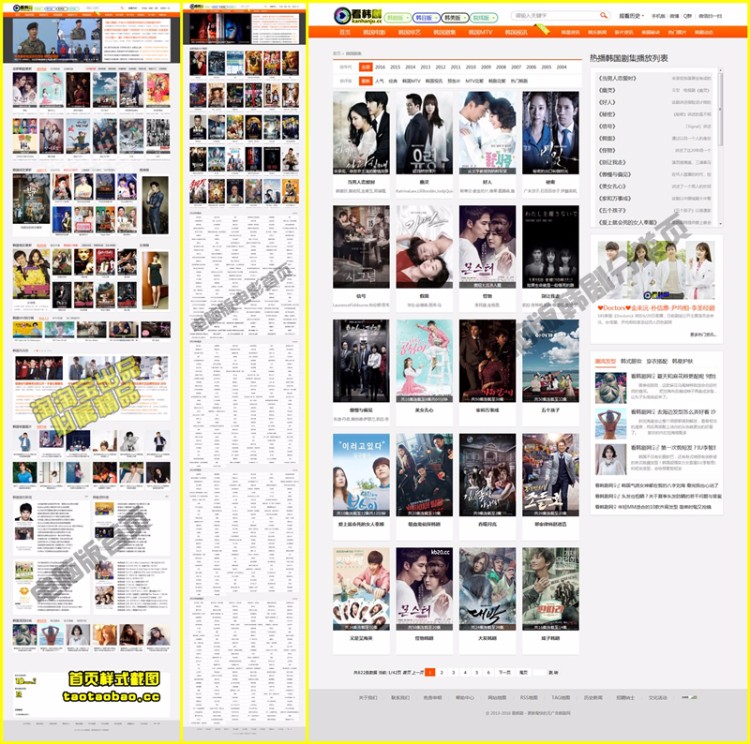Open the 关于我们 footer link
The height and width of the screenshot is (744, 750).
point(367,698)
